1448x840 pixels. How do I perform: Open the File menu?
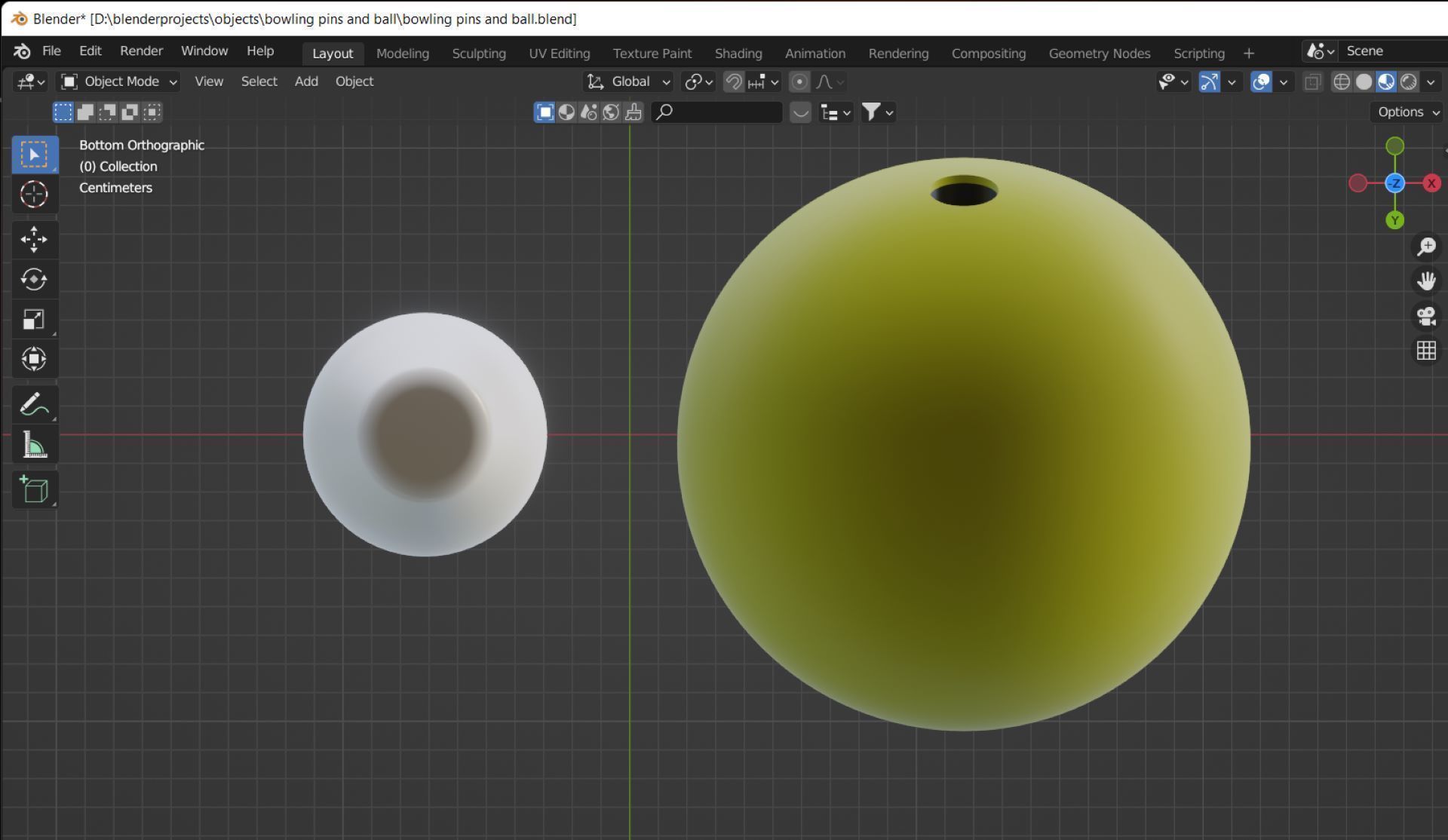(51, 51)
